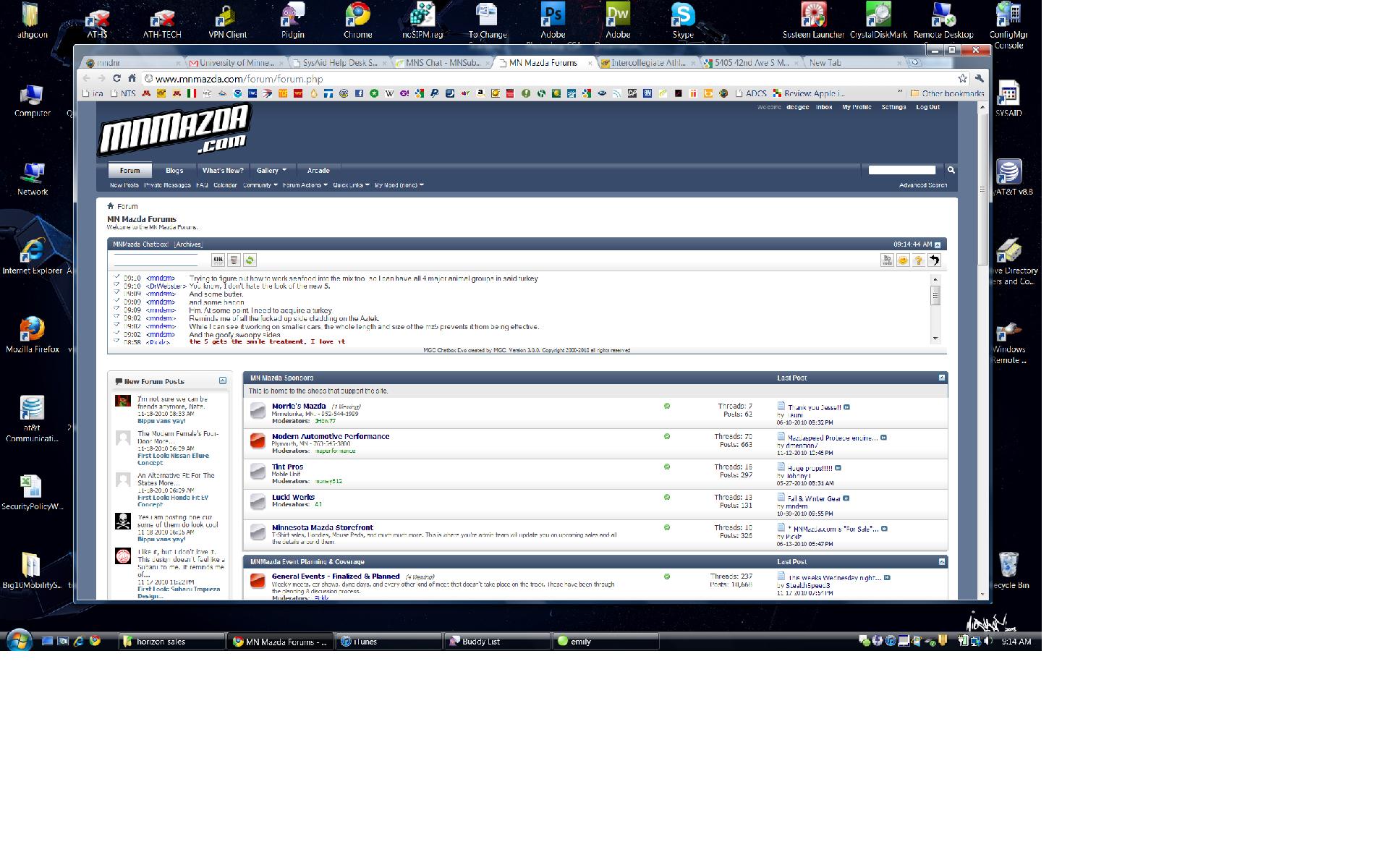Open Skype desktop shortcut
Image resolution: width=1389 pixels, height=868 pixels.
[x=683, y=21]
